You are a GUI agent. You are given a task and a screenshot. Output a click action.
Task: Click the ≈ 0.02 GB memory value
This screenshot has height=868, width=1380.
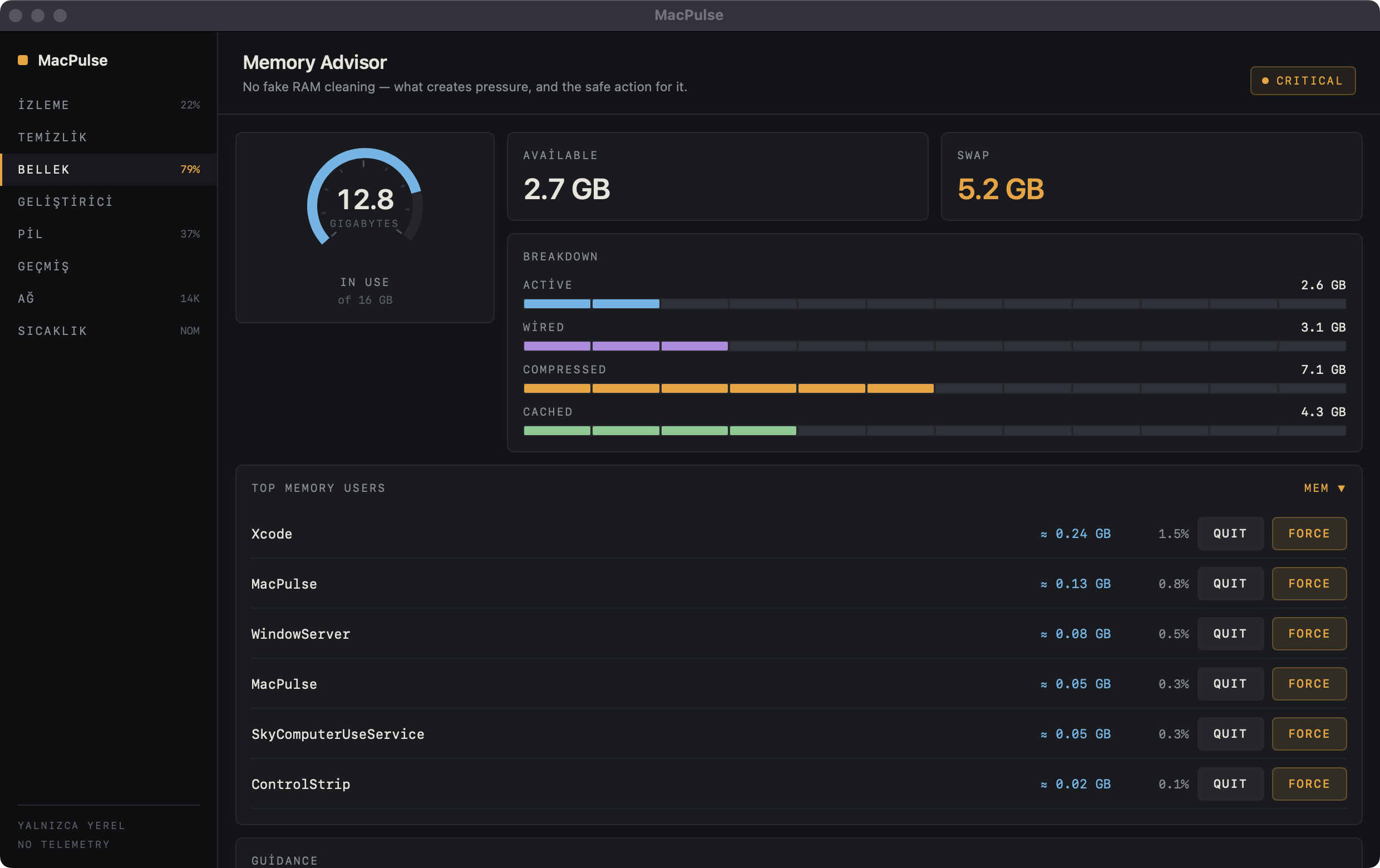(x=1076, y=785)
